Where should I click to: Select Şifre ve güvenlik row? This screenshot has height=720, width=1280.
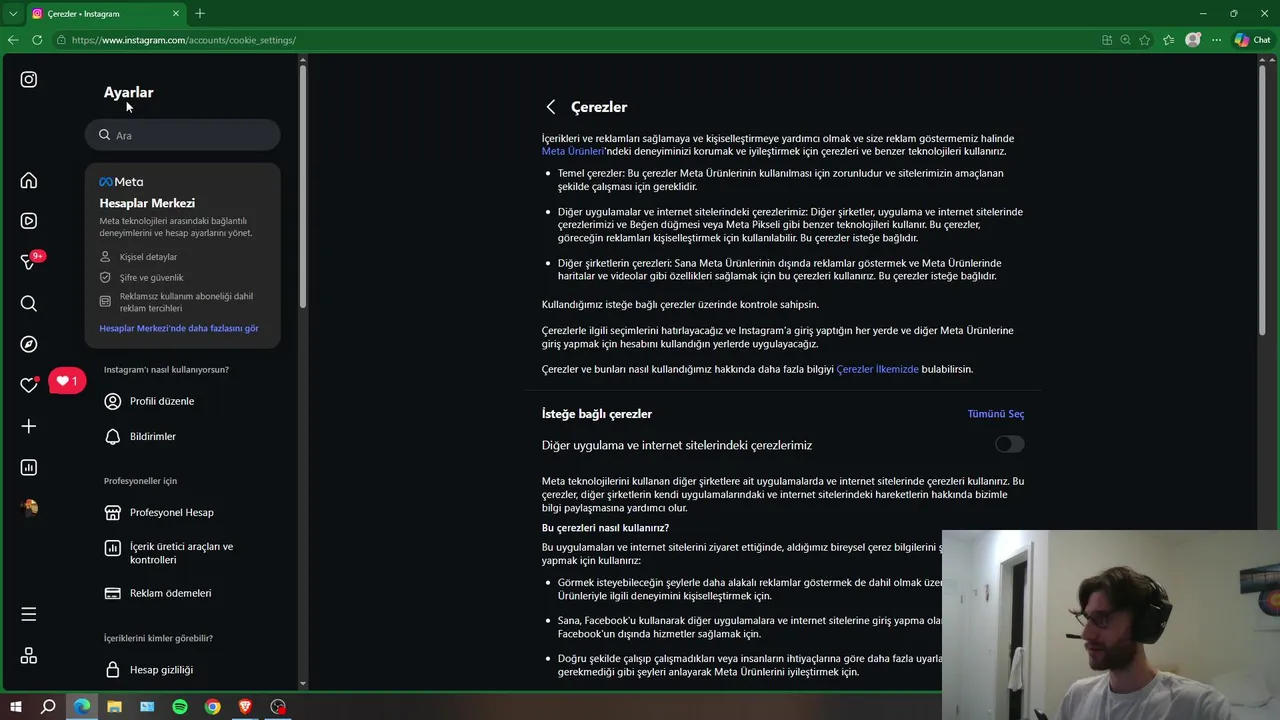click(151, 277)
